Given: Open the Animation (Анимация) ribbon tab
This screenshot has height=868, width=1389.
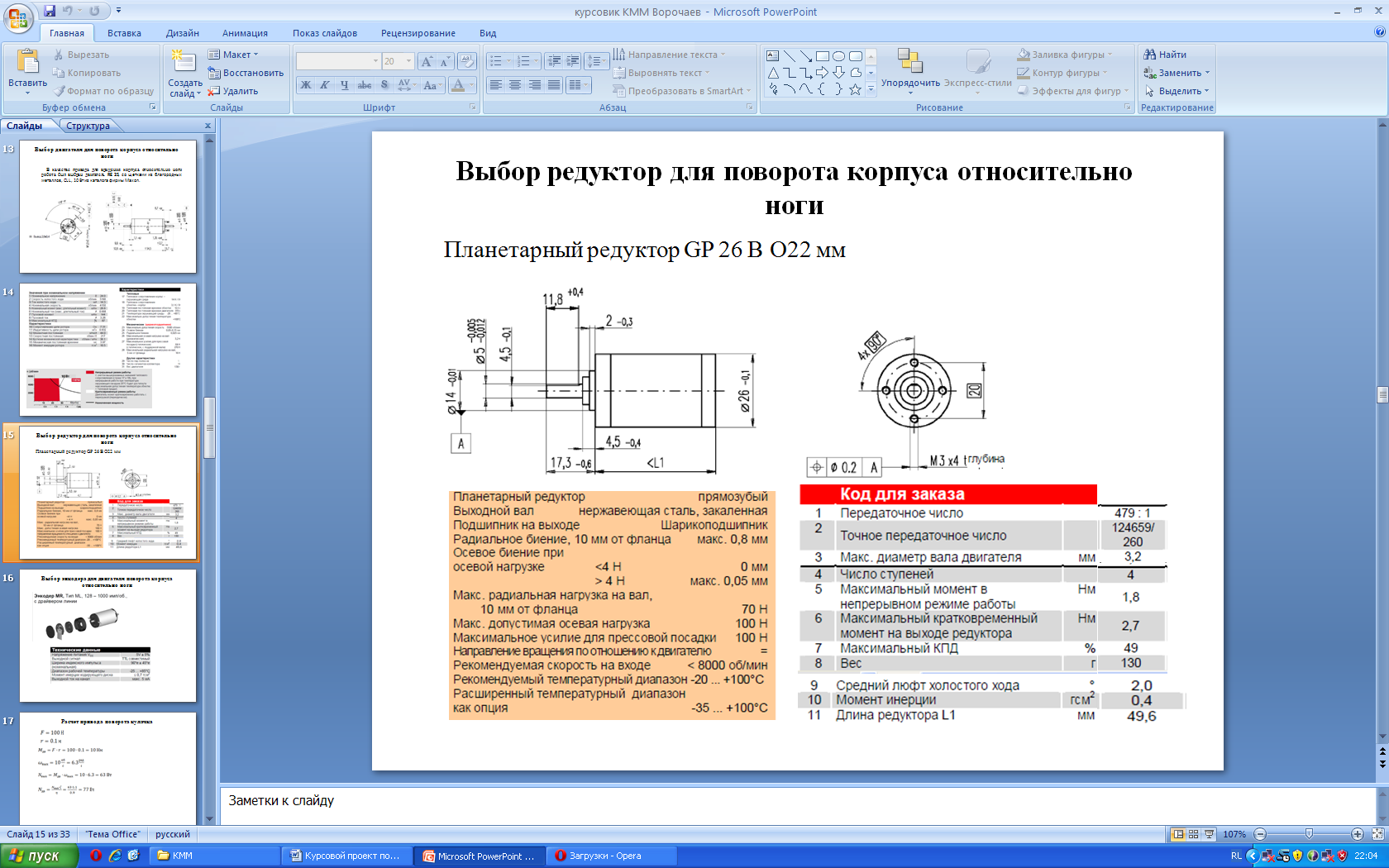Looking at the screenshot, I should 245,33.
